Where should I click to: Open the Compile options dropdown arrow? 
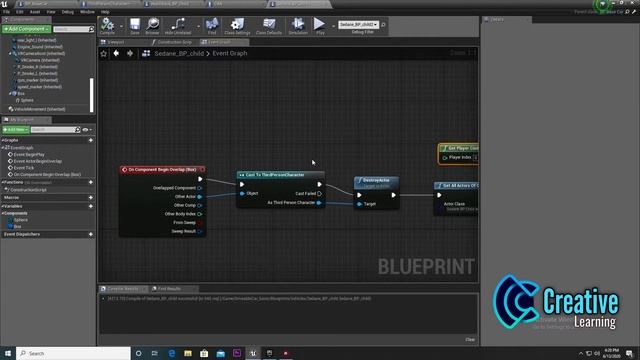click(121, 26)
